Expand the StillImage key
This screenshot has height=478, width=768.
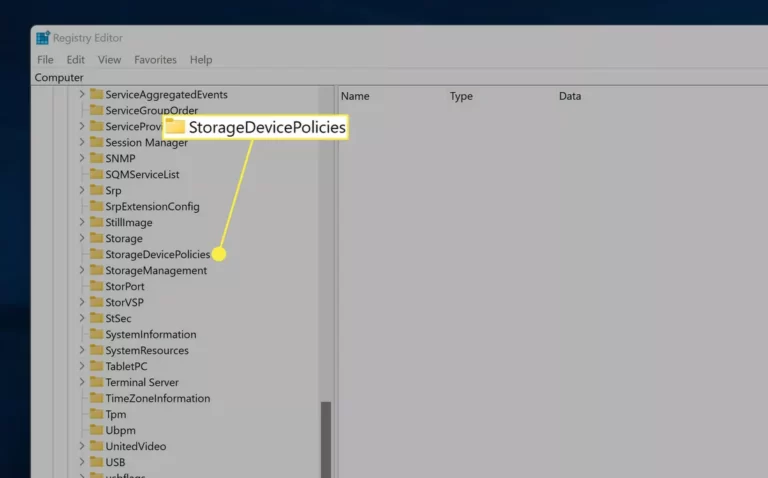(82, 222)
